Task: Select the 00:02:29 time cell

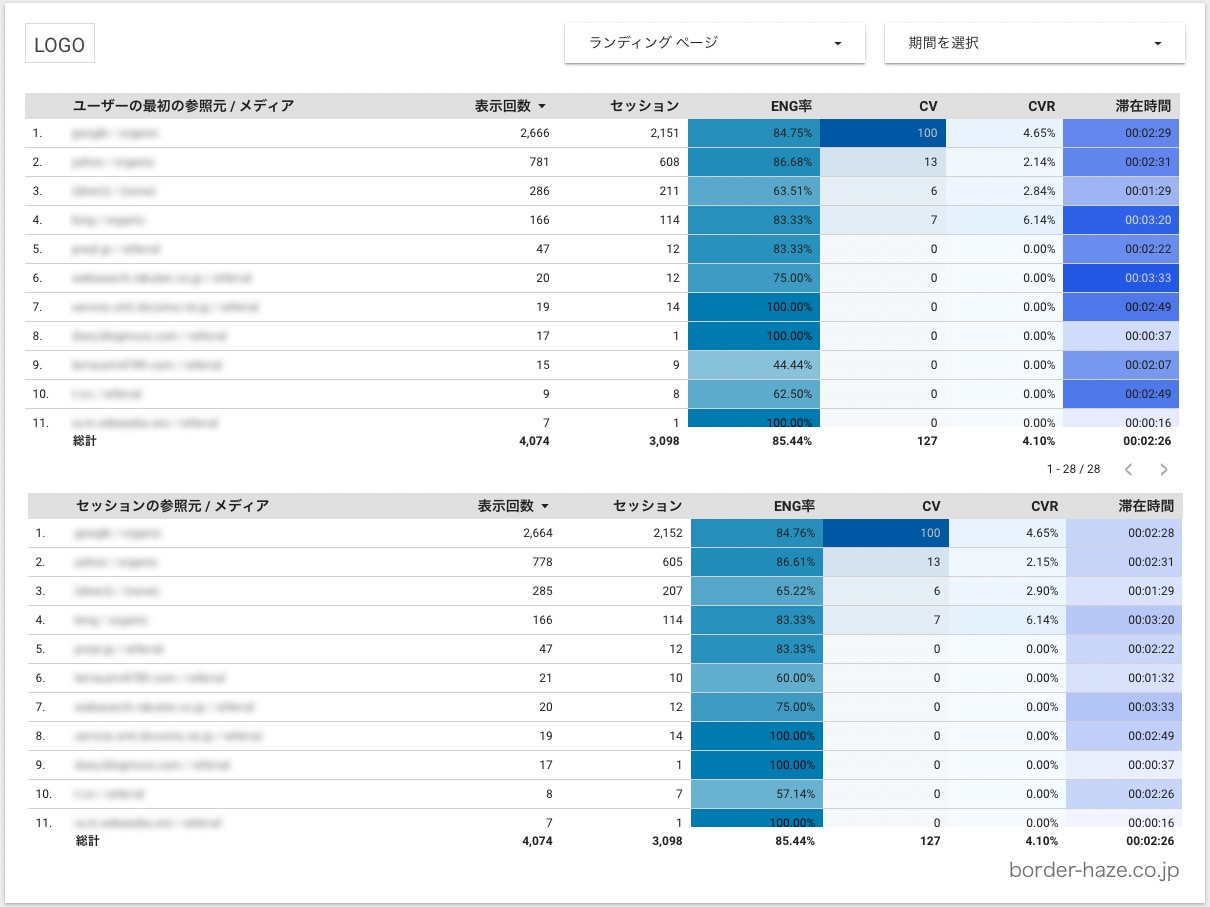Action: coord(1121,133)
